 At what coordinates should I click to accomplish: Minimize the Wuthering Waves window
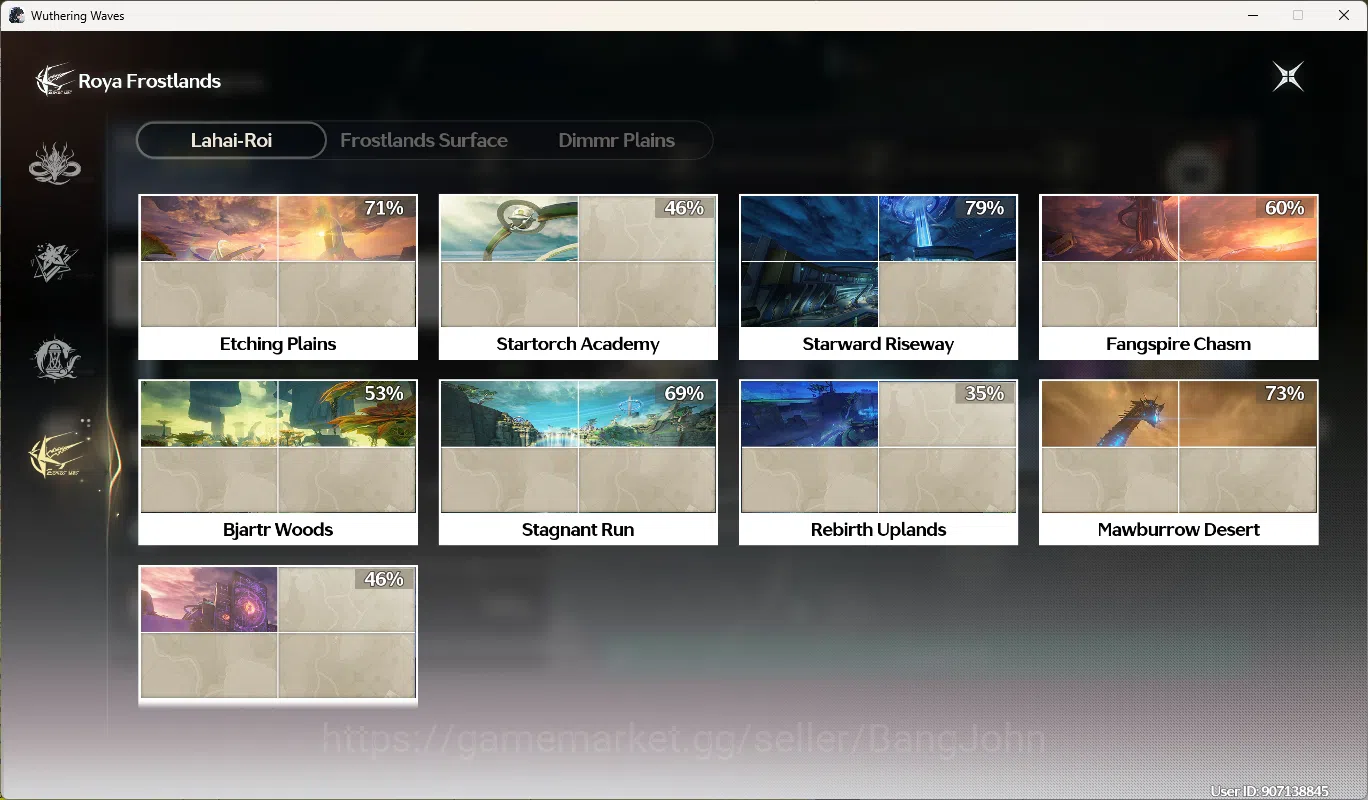pos(1252,15)
